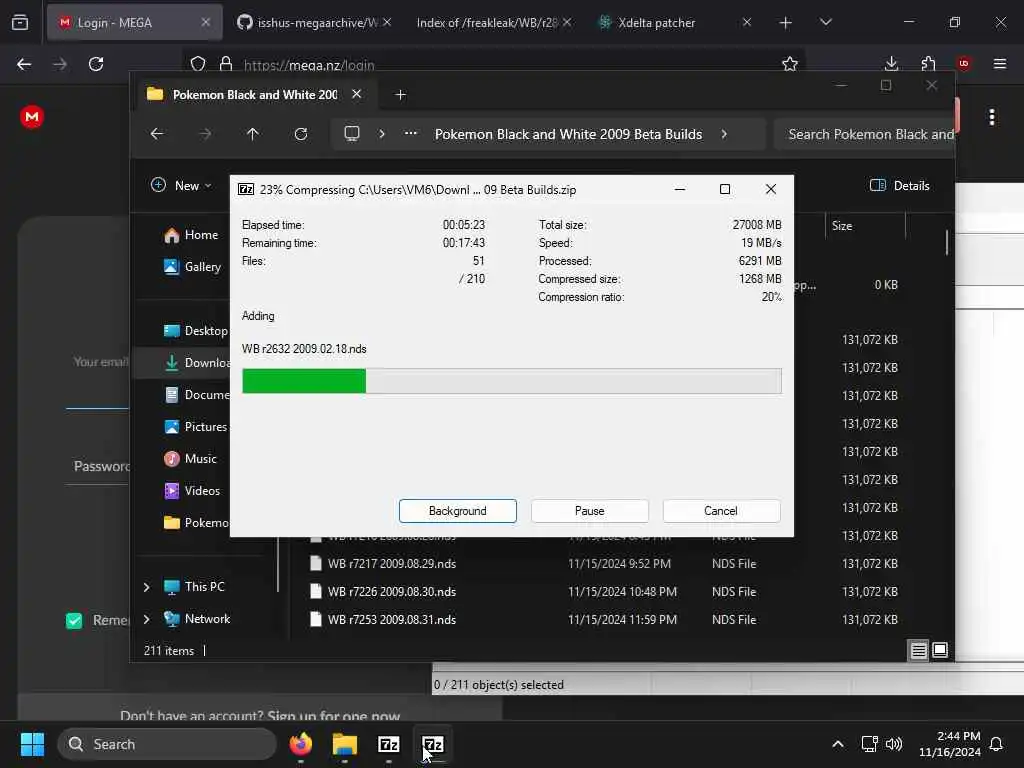
Task: Switch to details list view layout
Action: click(x=918, y=650)
